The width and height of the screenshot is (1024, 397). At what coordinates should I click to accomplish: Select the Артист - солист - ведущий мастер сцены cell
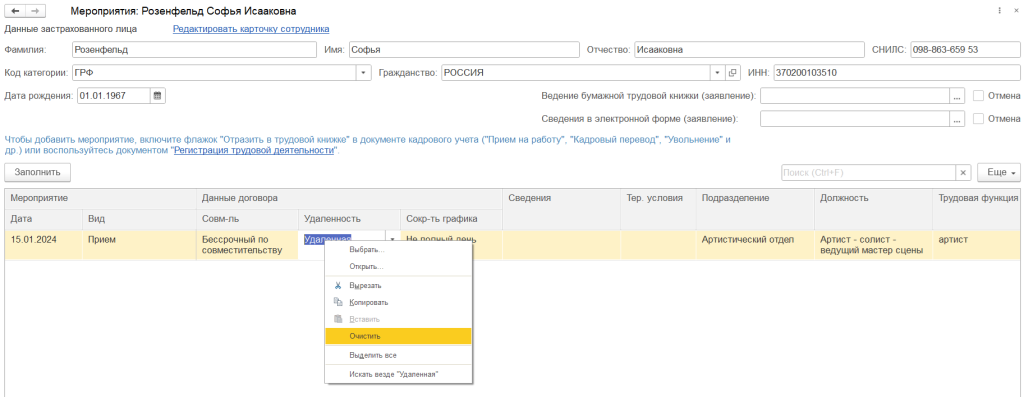pyautogui.click(x=873, y=245)
